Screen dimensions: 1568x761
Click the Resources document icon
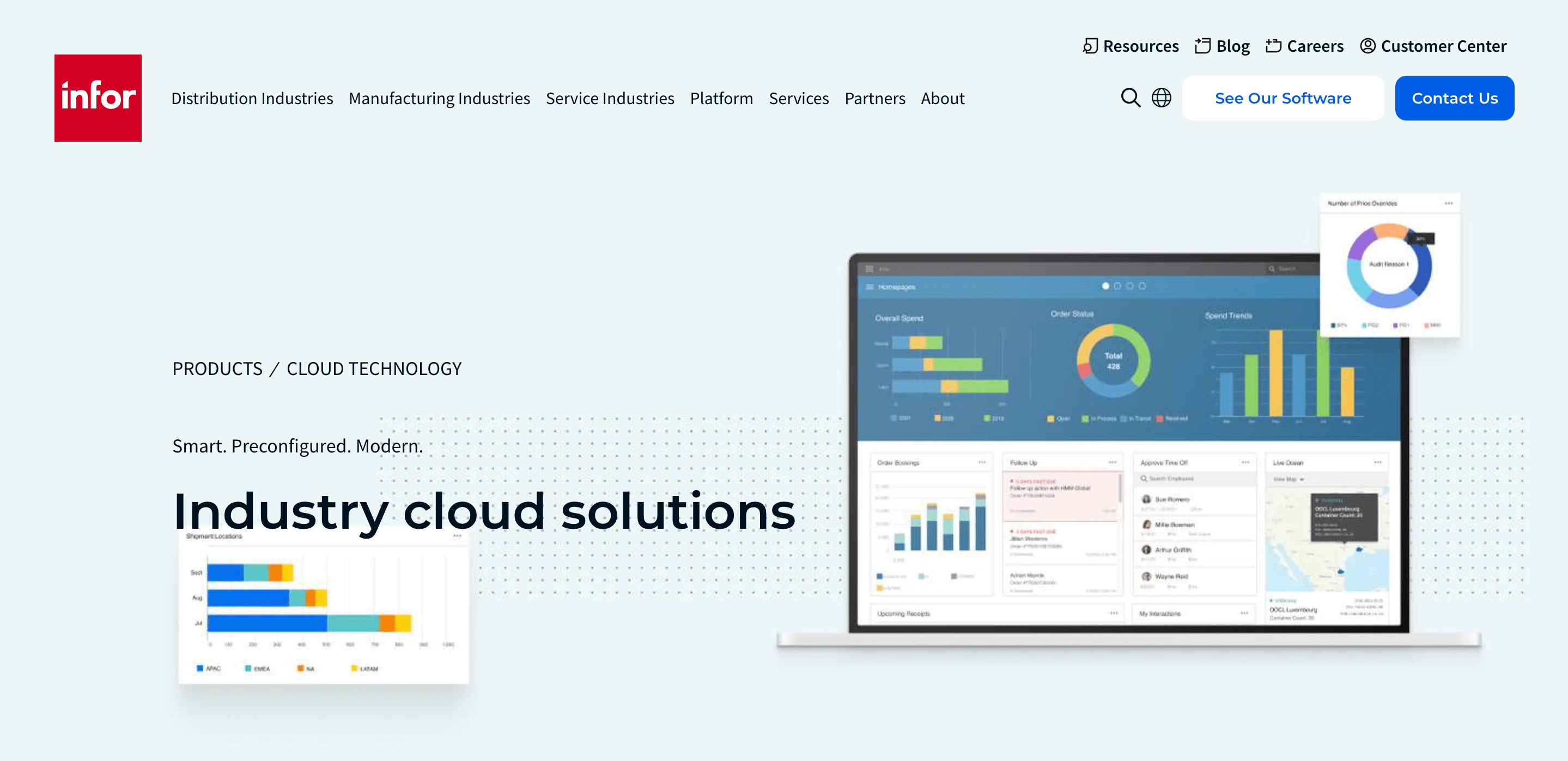[1090, 46]
